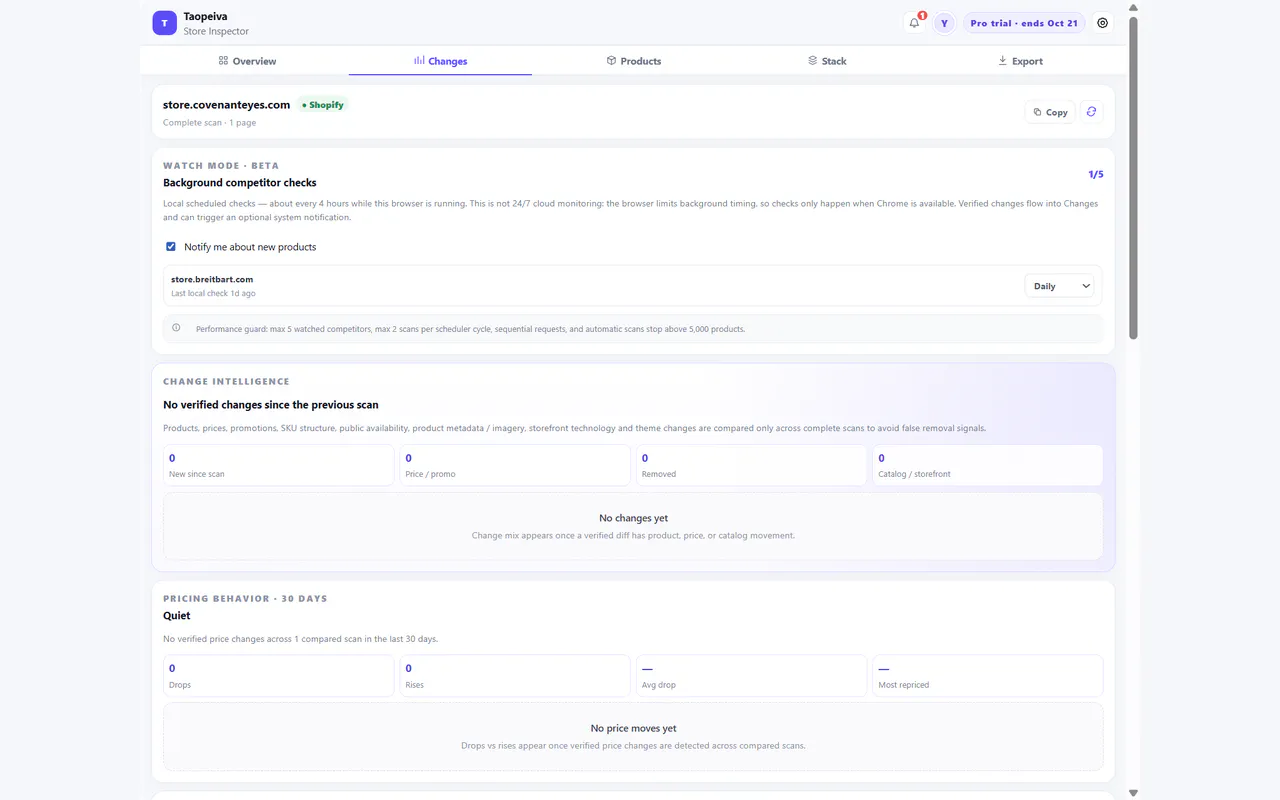
Task: Switch to the Export tab
Action: (x=1020, y=61)
